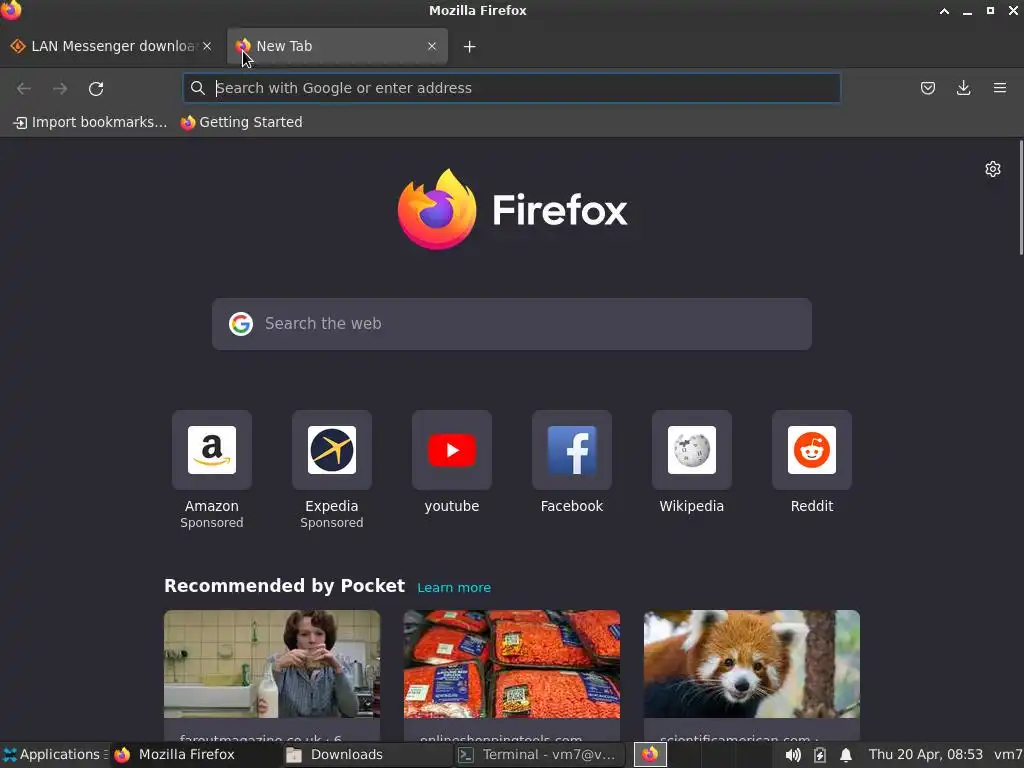Roll up window with titlebar up arrow
The height and width of the screenshot is (768, 1024).
(944, 10)
